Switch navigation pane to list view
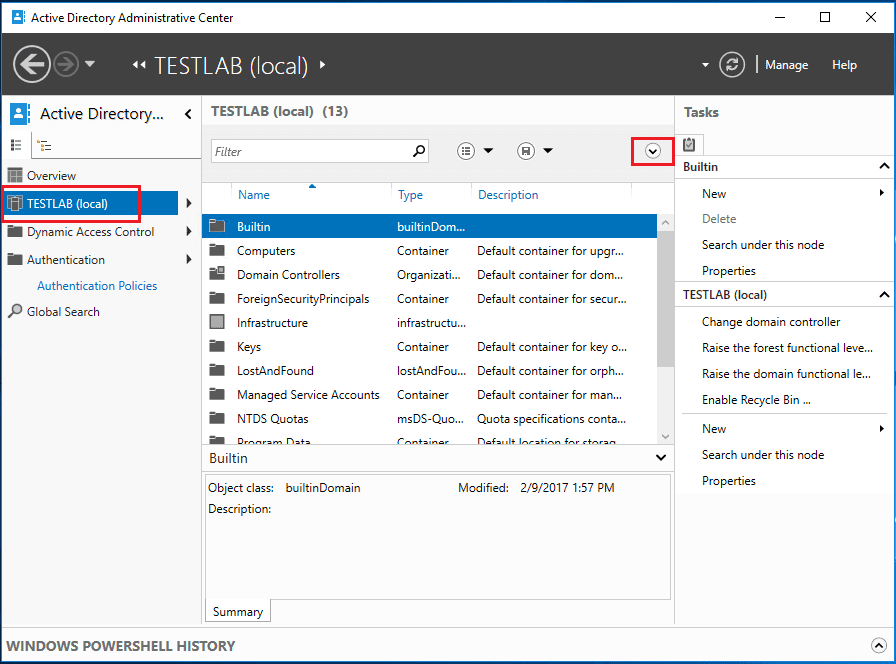This screenshot has width=896, height=664. [x=16, y=145]
